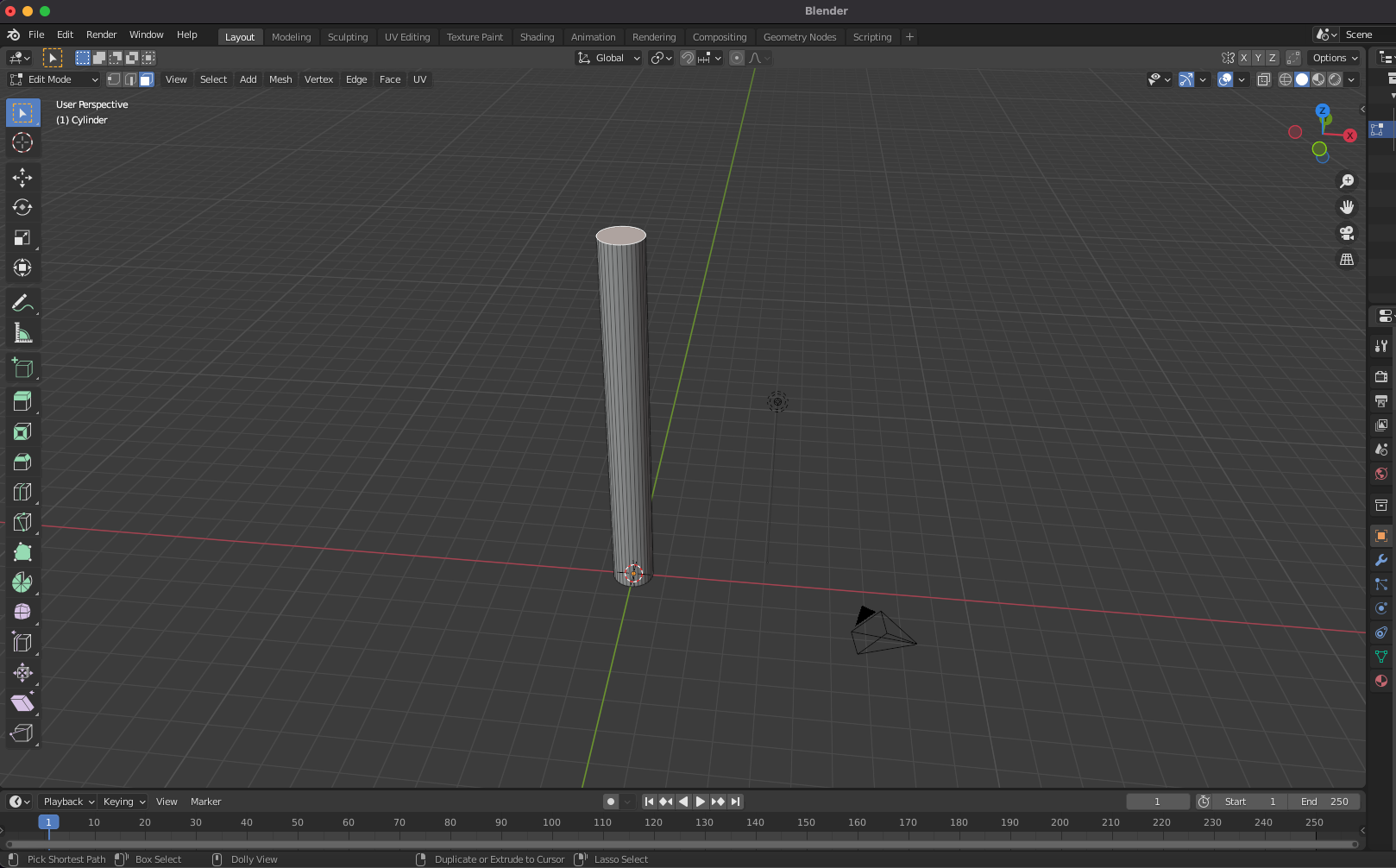Select the Move tool
1396x868 pixels.
pos(22,178)
